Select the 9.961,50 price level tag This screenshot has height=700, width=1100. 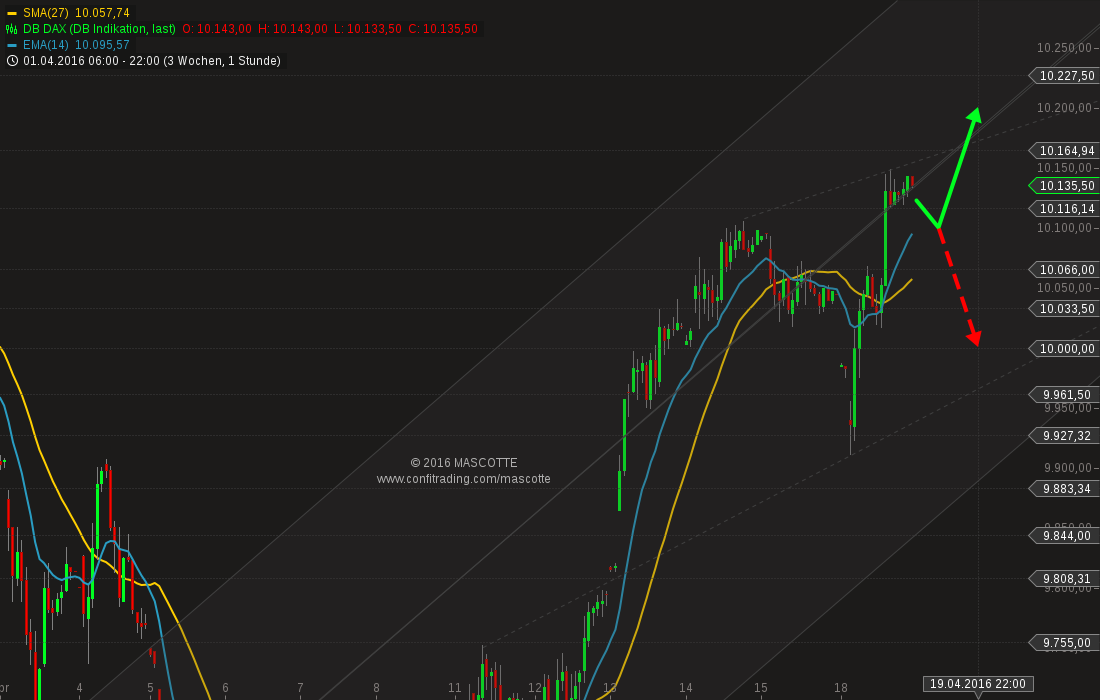(1064, 395)
